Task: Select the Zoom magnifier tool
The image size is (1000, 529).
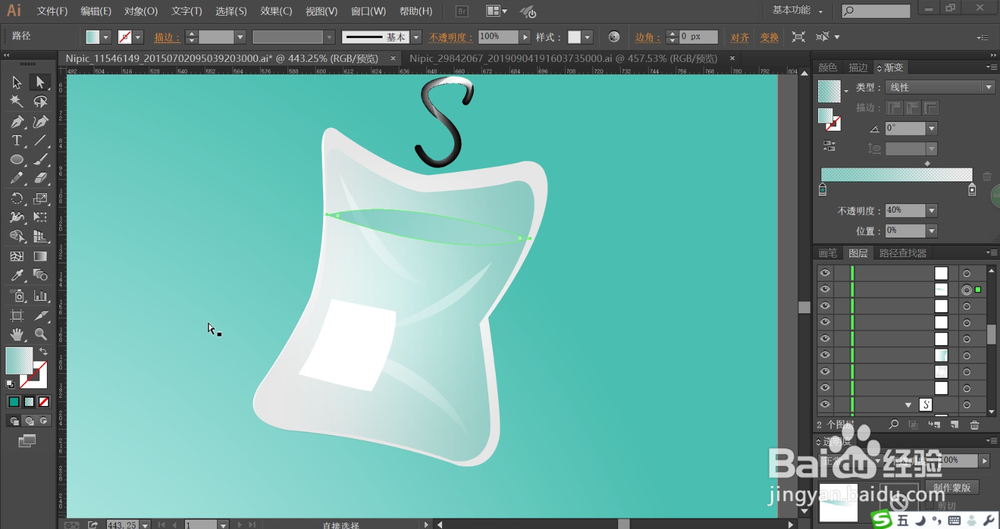Action: (40, 334)
